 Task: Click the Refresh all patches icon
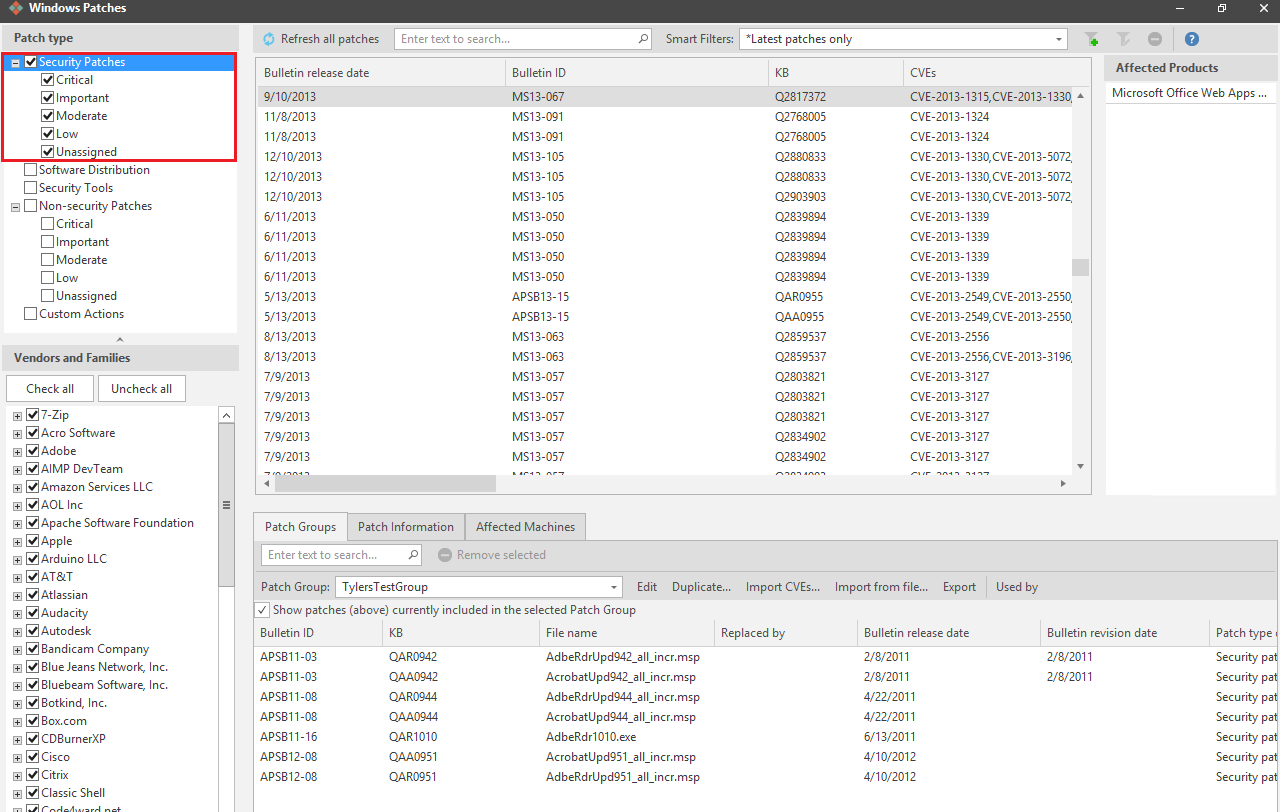269,39
